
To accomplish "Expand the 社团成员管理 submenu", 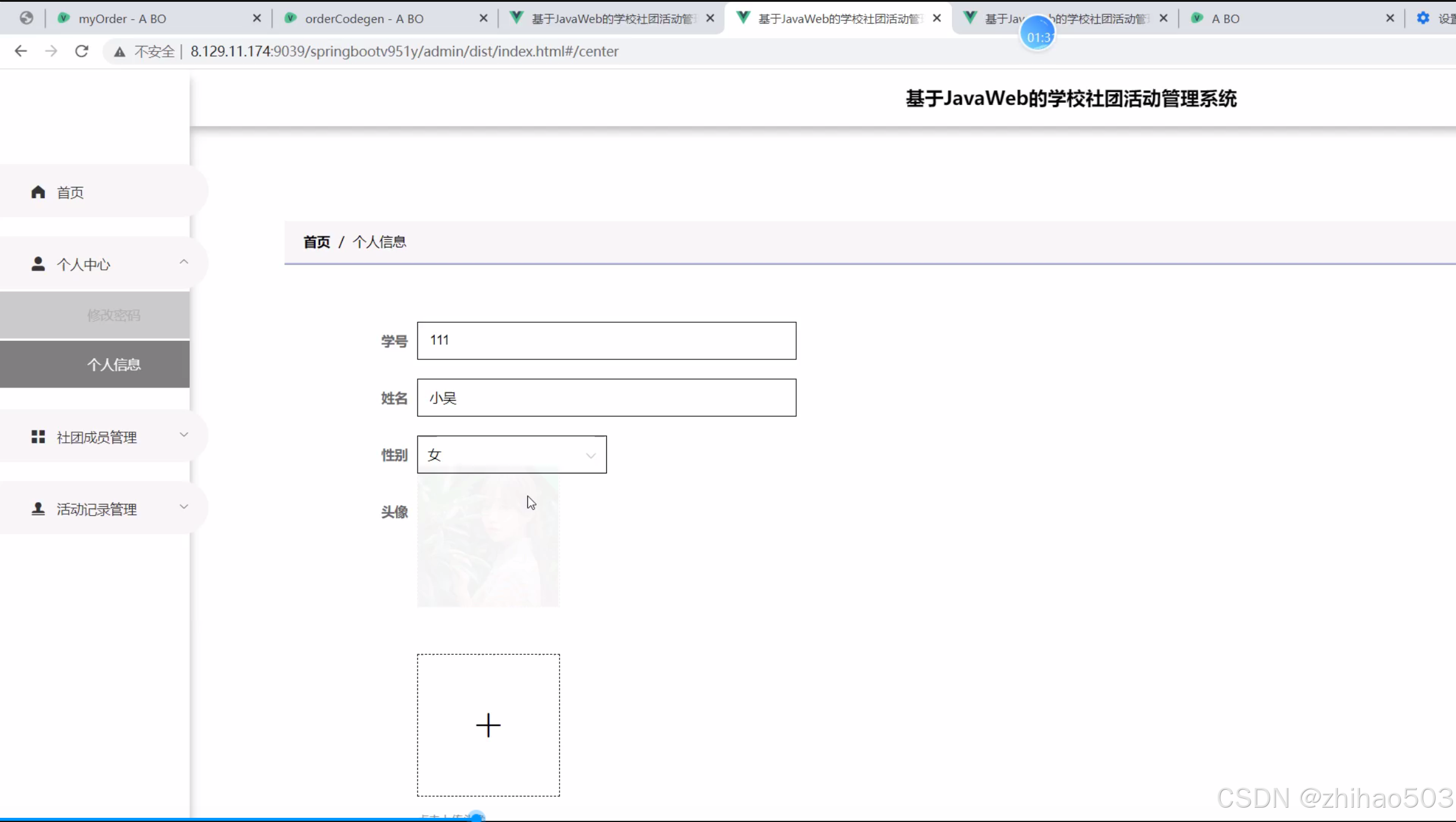I will click(184, 435).
